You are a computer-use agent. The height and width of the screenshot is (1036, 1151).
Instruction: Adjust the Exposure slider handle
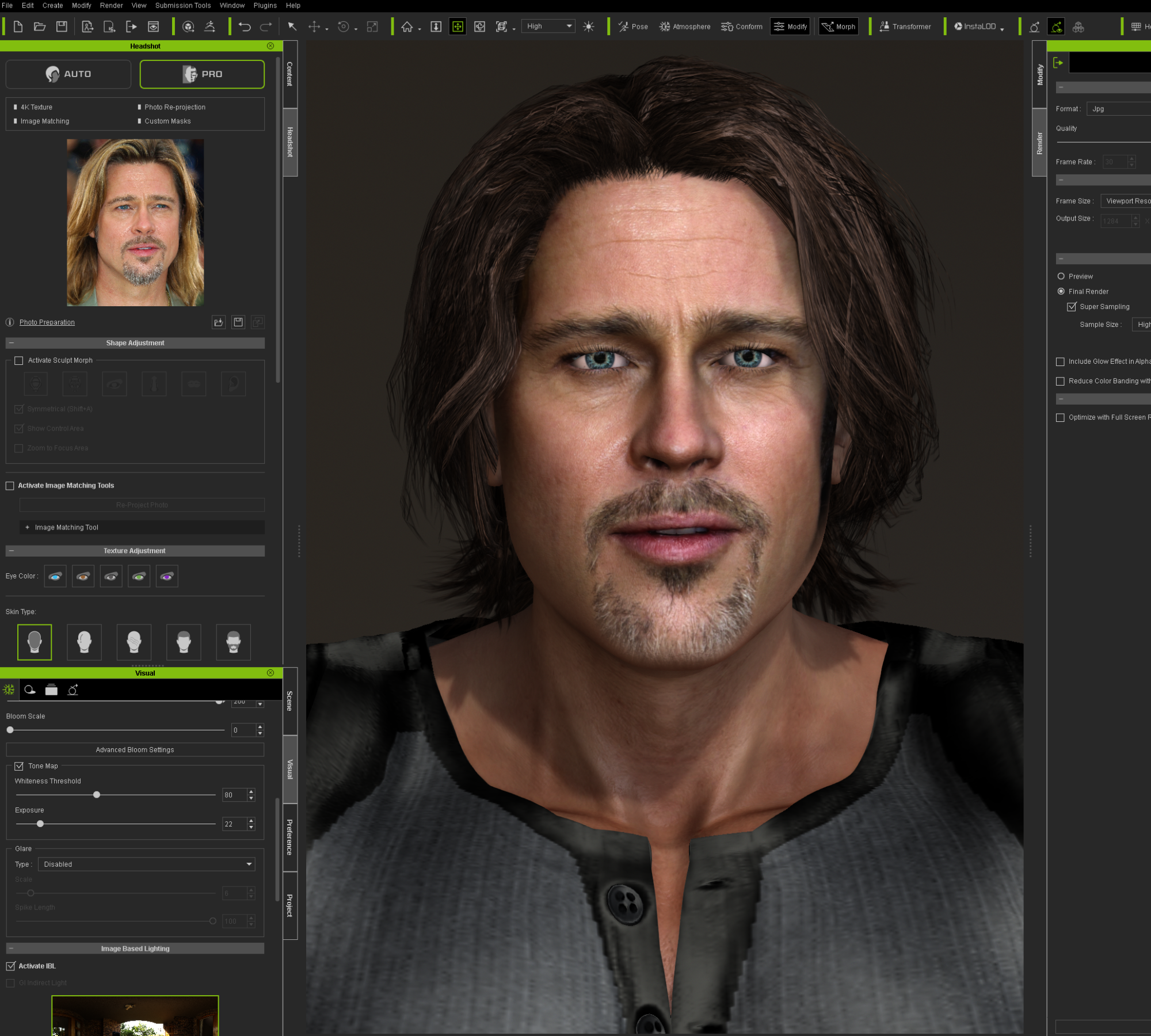(x=40, y=824)
